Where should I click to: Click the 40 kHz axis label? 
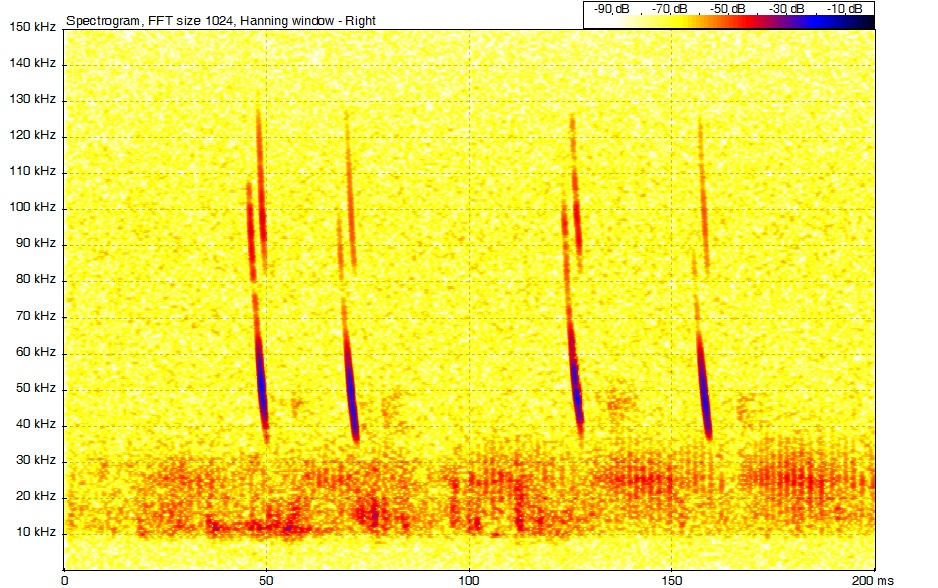pos(35,424)
